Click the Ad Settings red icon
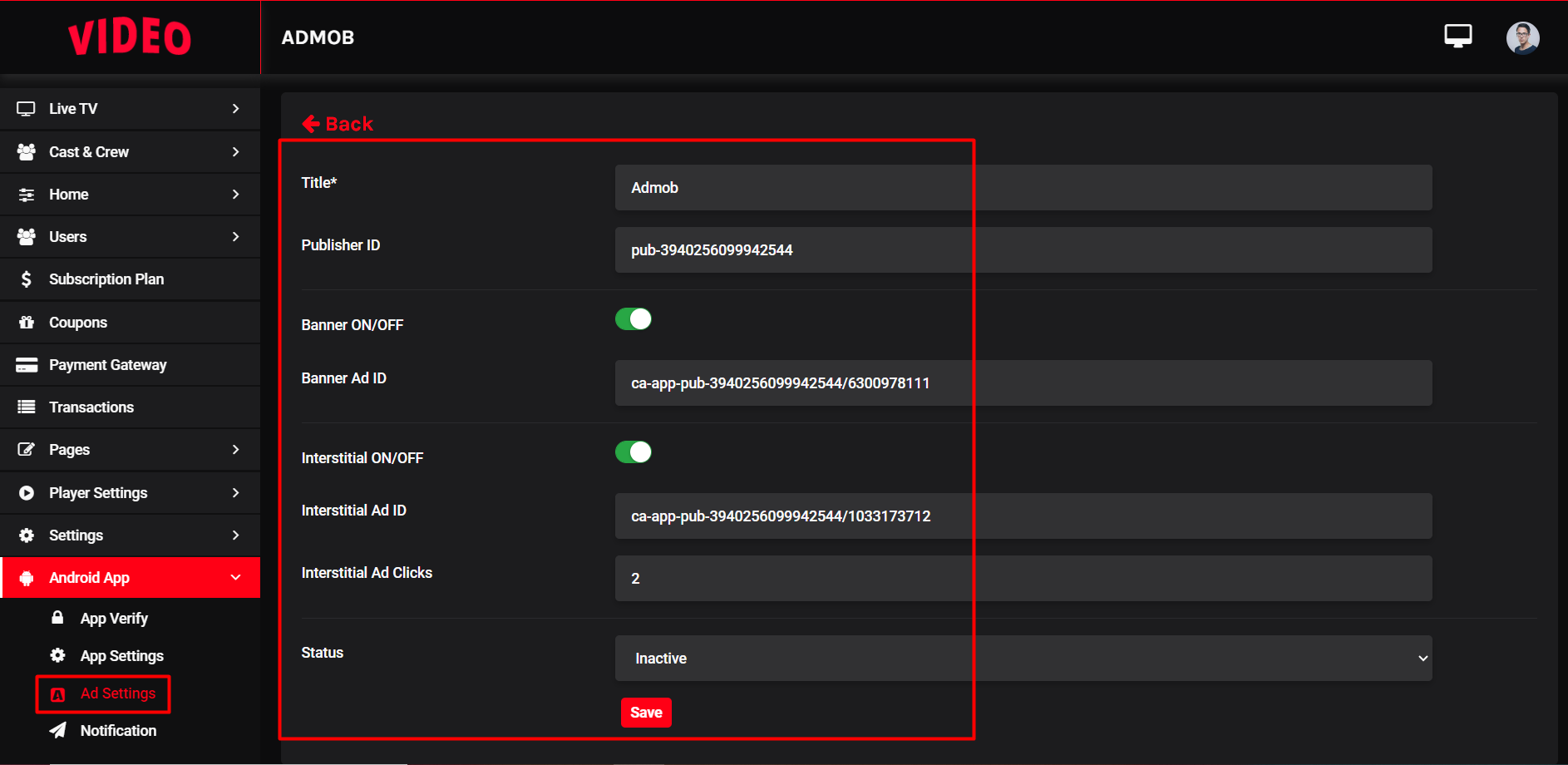This screenshot has height=765, width=1568. (x=57, y=694)
